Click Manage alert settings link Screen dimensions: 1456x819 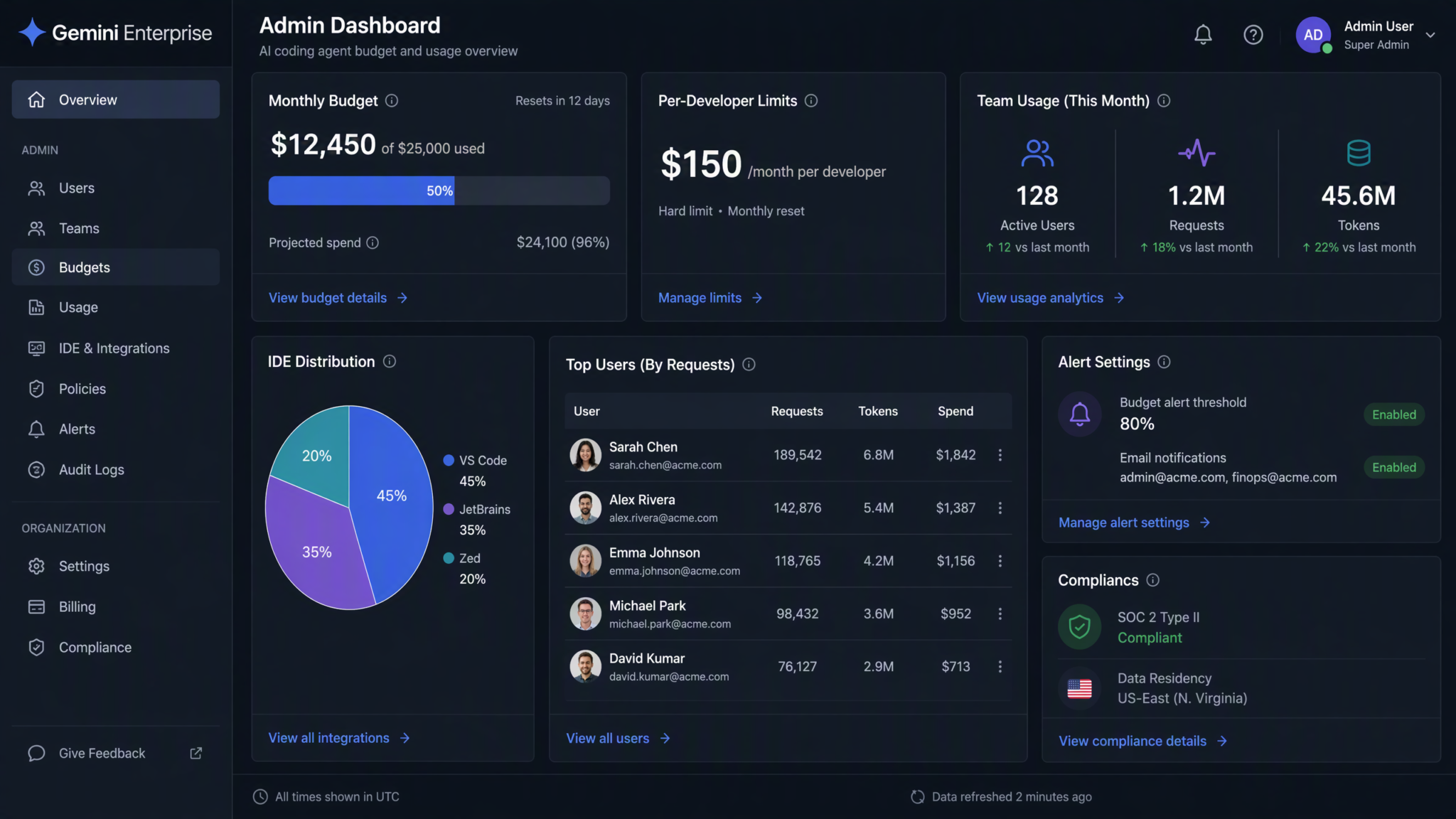(1134, 523)
